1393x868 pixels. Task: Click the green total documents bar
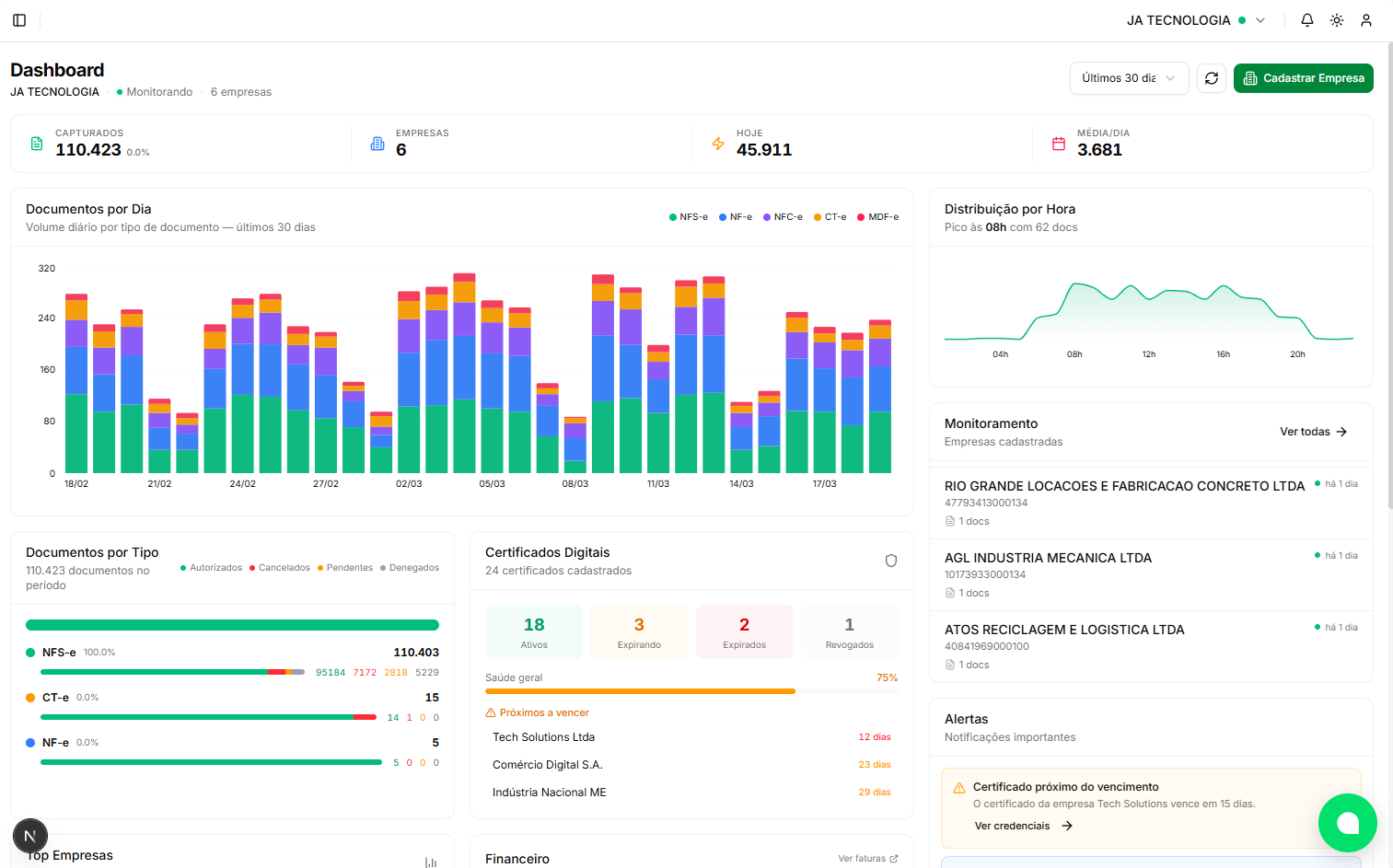(x=232, y=625)
